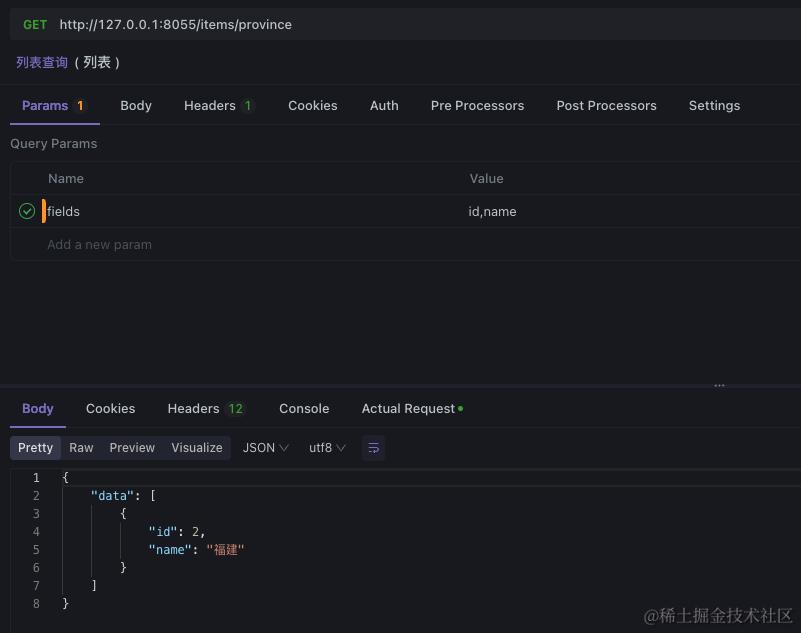
Task: Open the JSON format dropdown
Action: [x=265, y=448]
